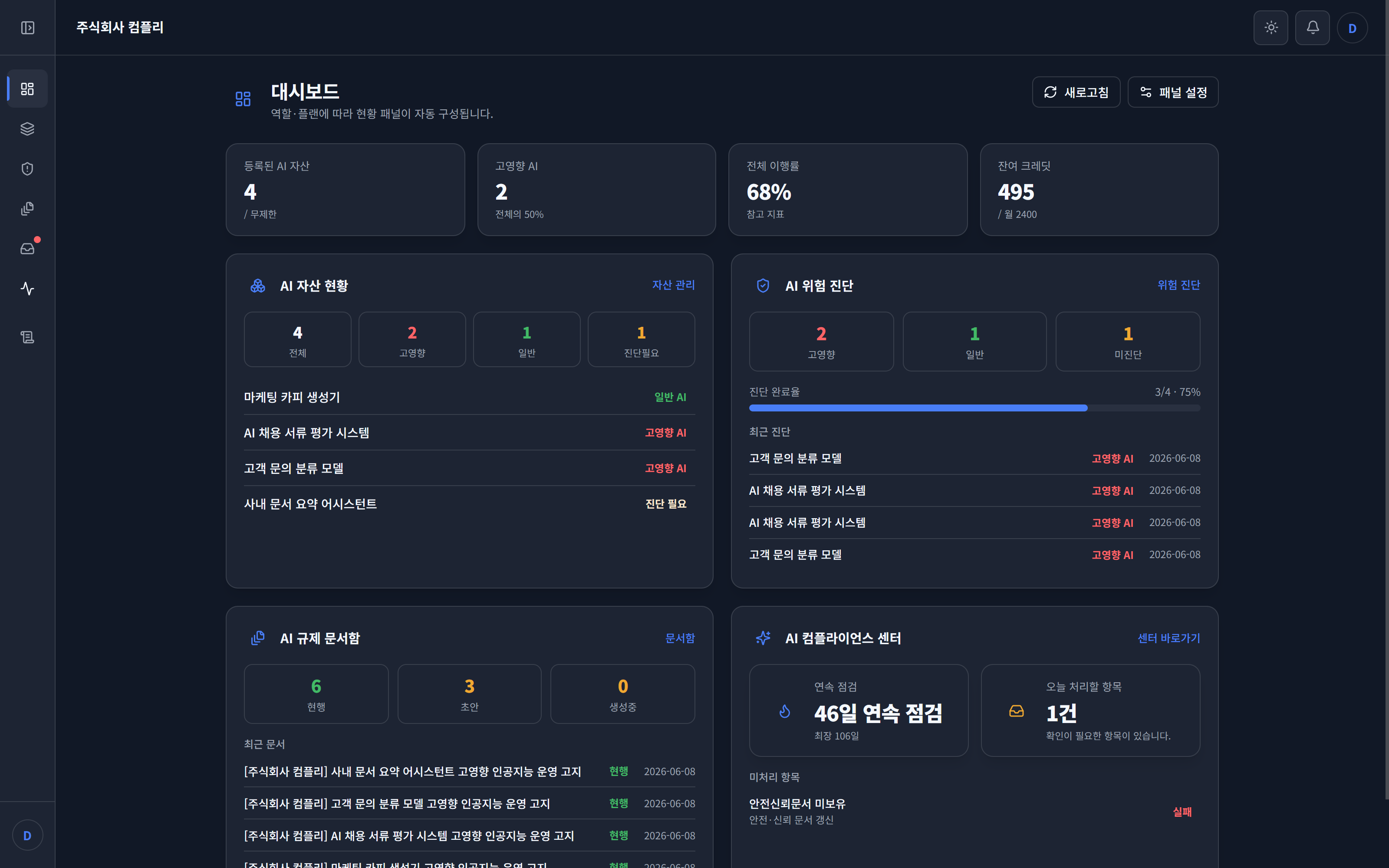Click the AI 규제 문서함 files icon
This screenshot has width=1389, height=868.
point(258,638)
